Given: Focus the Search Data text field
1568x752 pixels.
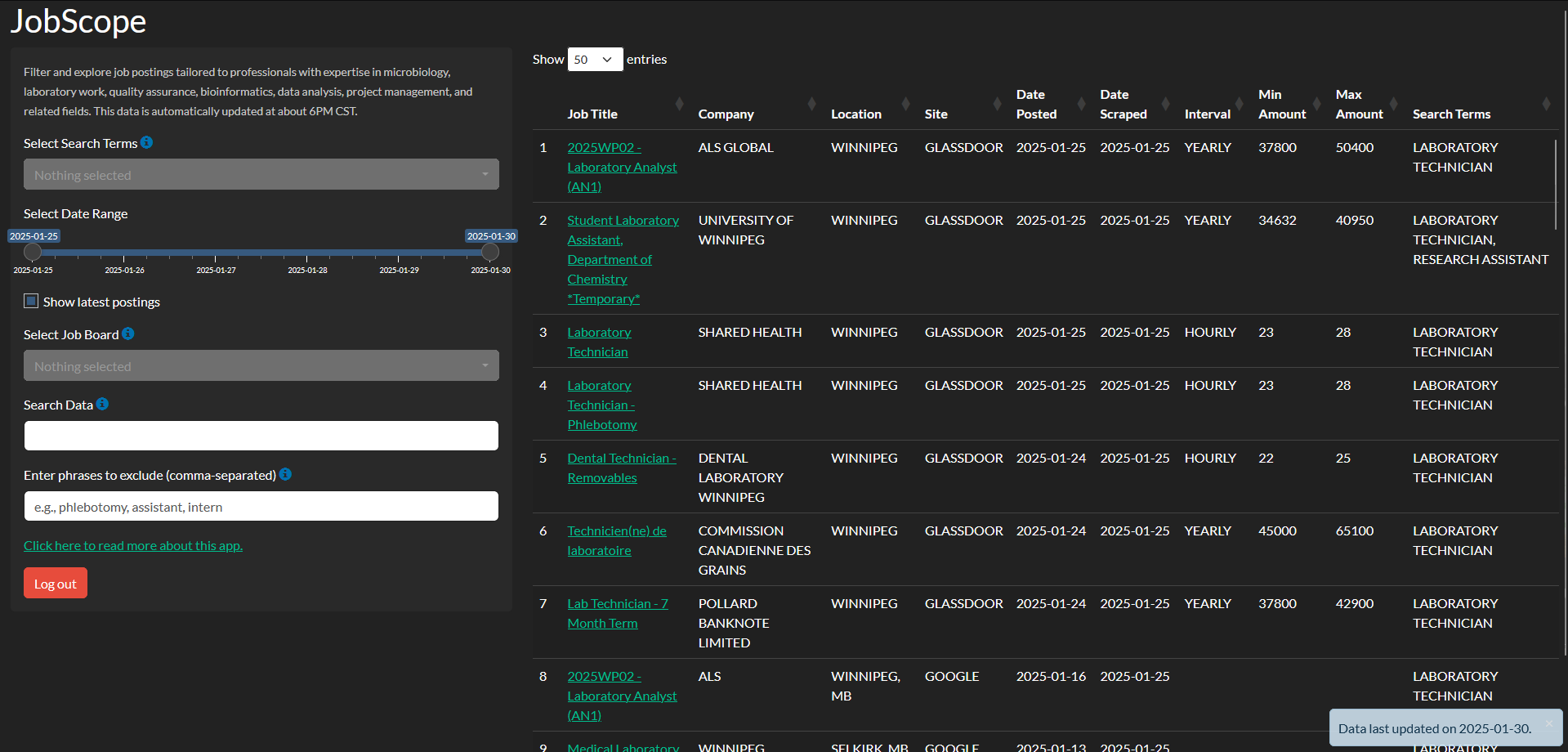Looking at the screenshot, I should coord(261,436).
